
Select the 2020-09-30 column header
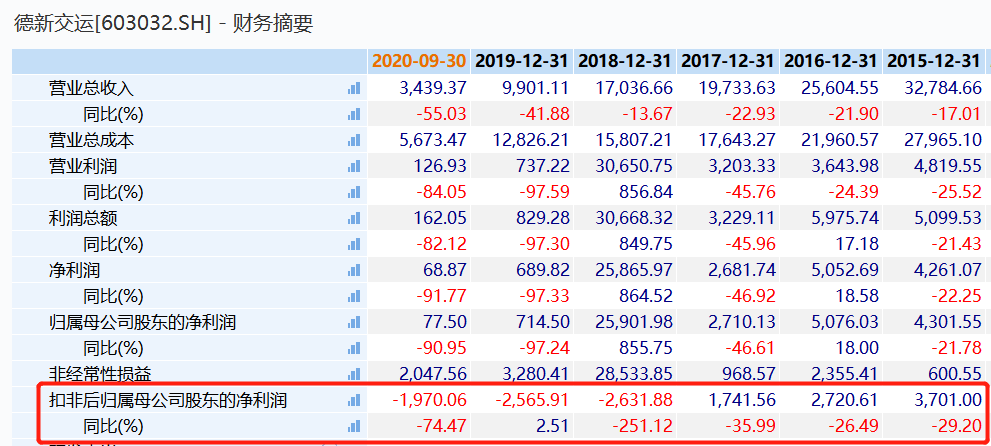419,61
